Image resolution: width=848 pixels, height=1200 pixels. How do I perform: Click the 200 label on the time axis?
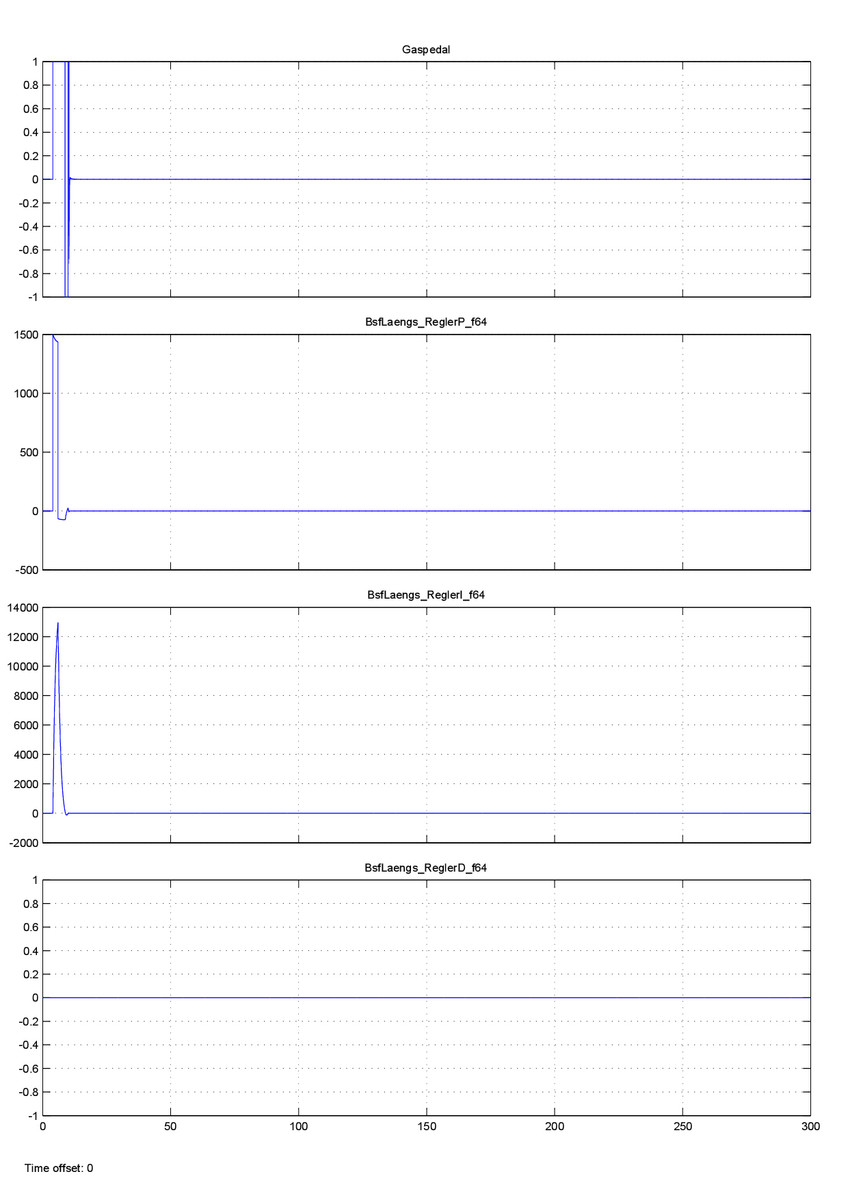[554, 1127]
